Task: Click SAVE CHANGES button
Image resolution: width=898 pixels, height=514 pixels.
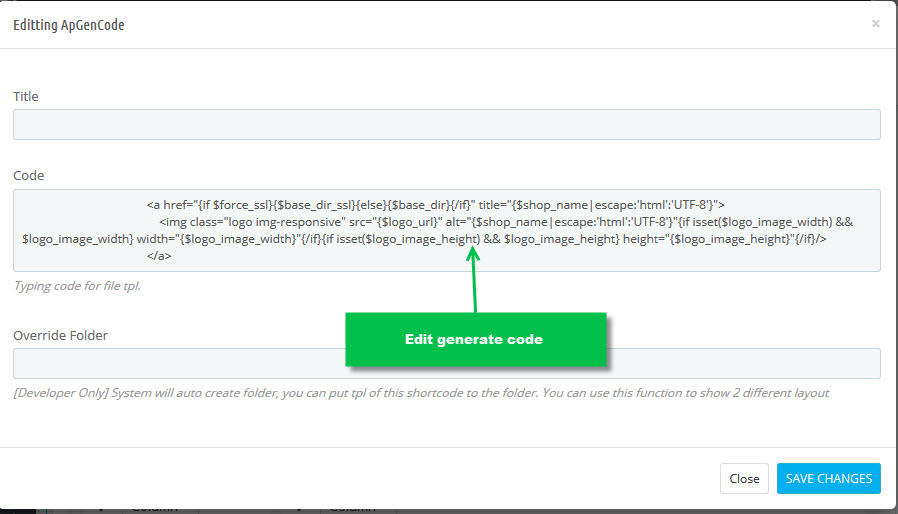Action: (829, 478)
